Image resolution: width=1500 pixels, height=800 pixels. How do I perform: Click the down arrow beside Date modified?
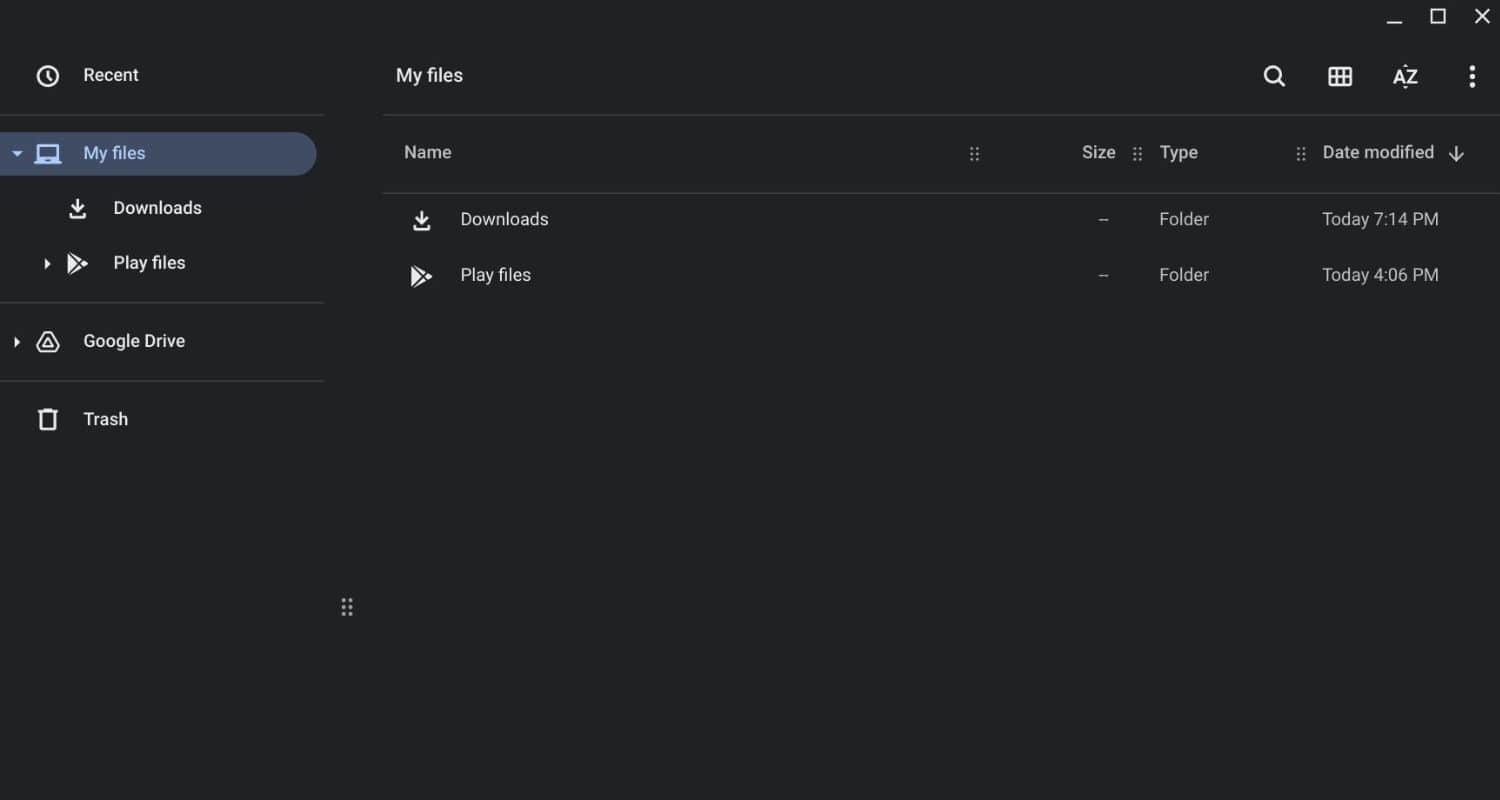click(1456, 153)
